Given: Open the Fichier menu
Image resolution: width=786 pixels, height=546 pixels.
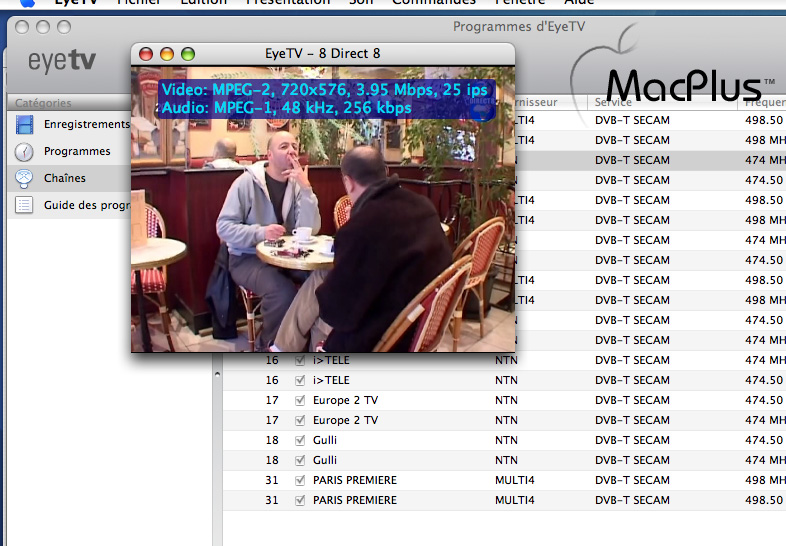Looking at the screenshot, I should [x=138, y=2].
